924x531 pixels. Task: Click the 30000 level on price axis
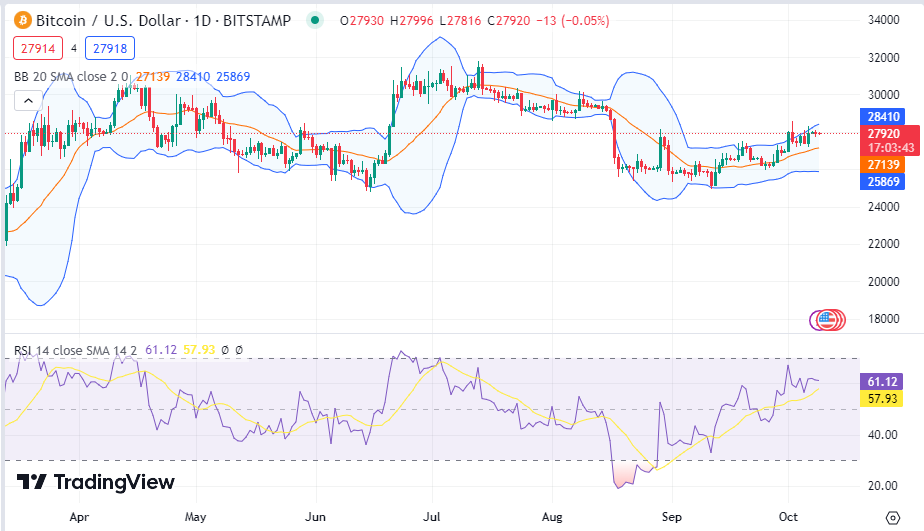coord(883,95)
